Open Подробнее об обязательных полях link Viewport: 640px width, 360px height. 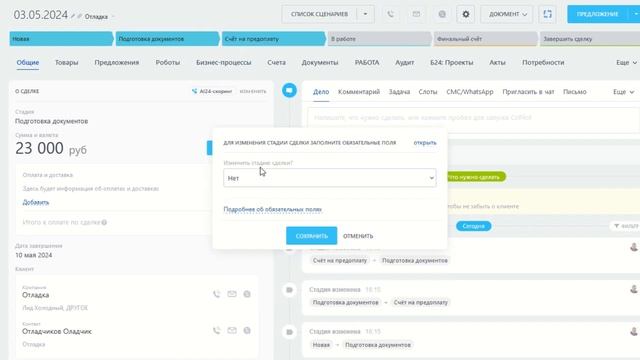pos(273,209)
